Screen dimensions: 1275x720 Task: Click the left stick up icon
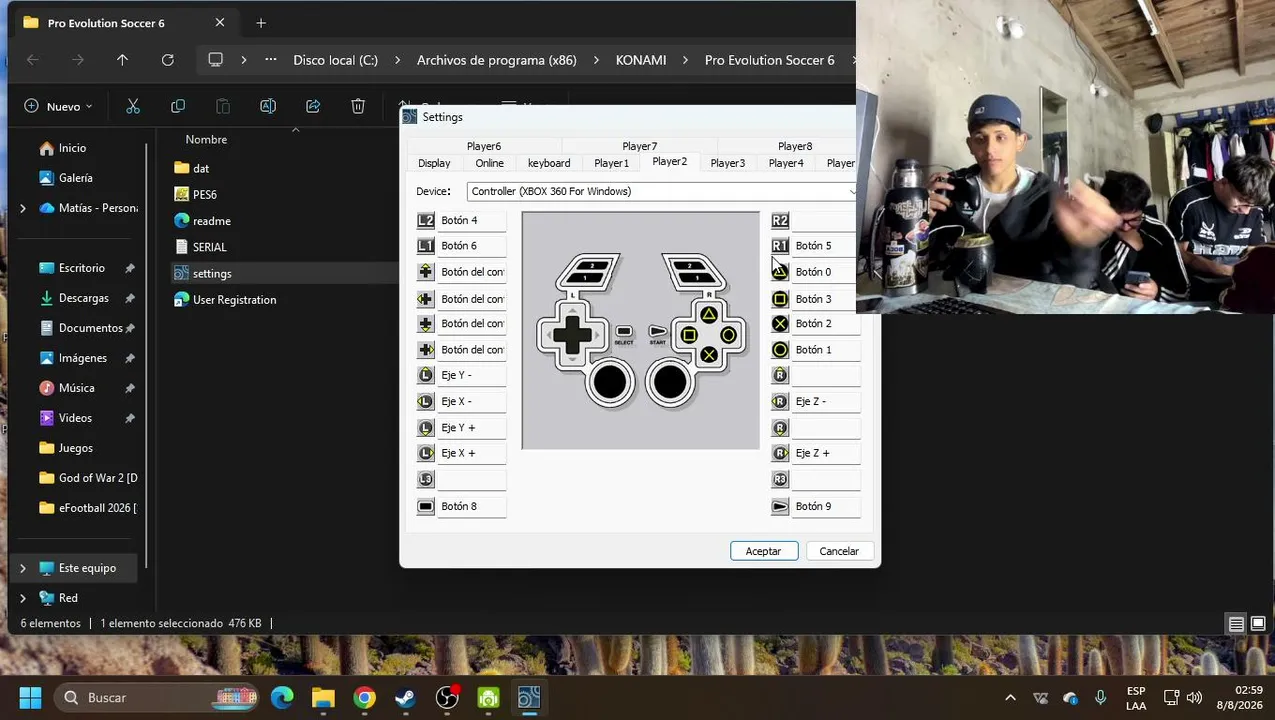click(x=426, y=375)
